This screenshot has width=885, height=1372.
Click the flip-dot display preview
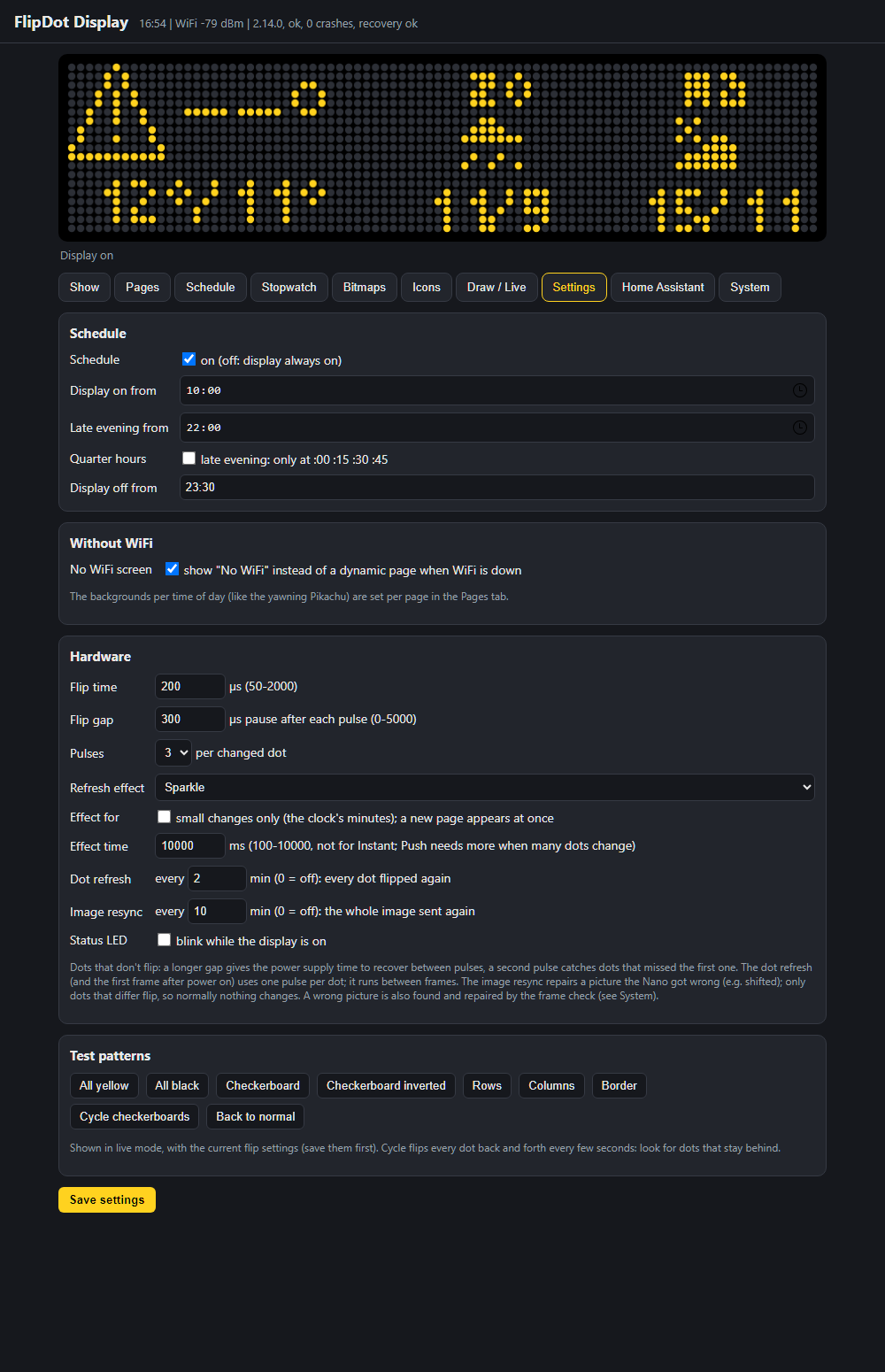(x=442, y=148)
